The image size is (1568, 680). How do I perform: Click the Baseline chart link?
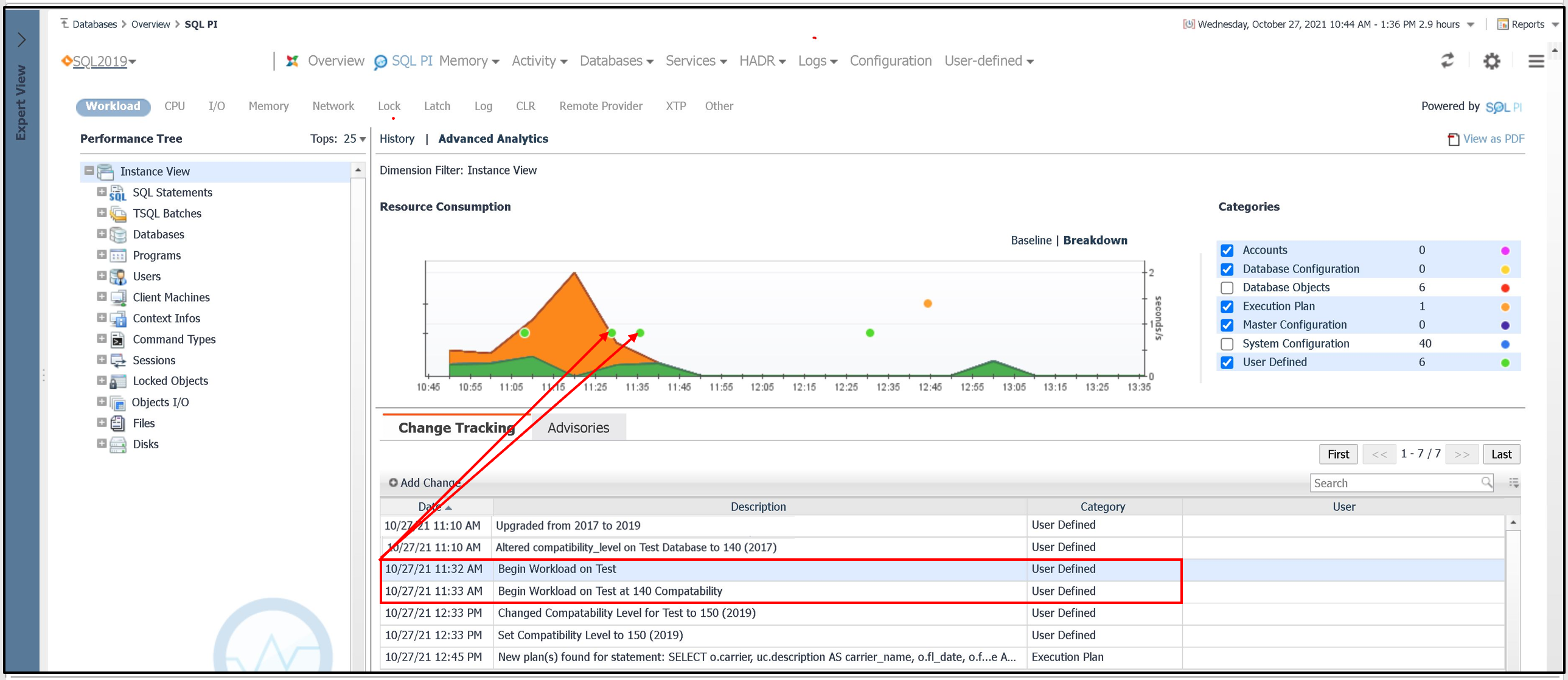click(x=1031, y=241)
